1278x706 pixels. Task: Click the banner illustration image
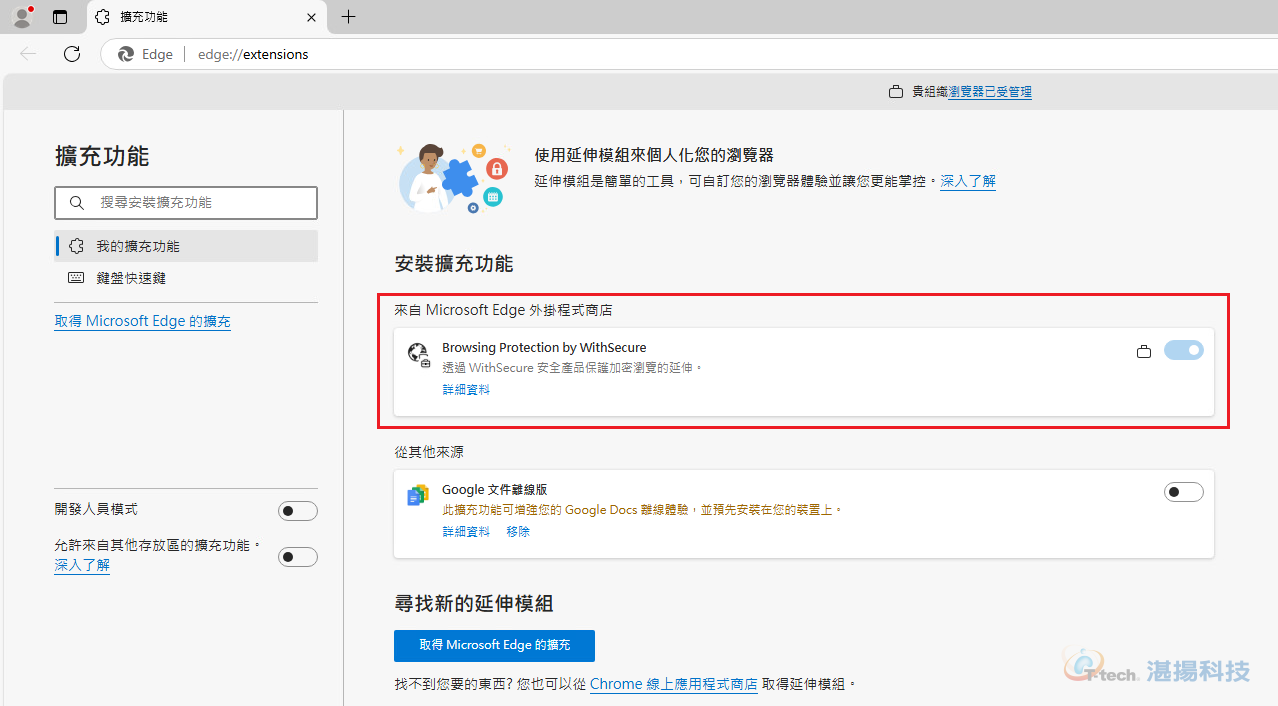pyautogui.click(x=453, y=177)
